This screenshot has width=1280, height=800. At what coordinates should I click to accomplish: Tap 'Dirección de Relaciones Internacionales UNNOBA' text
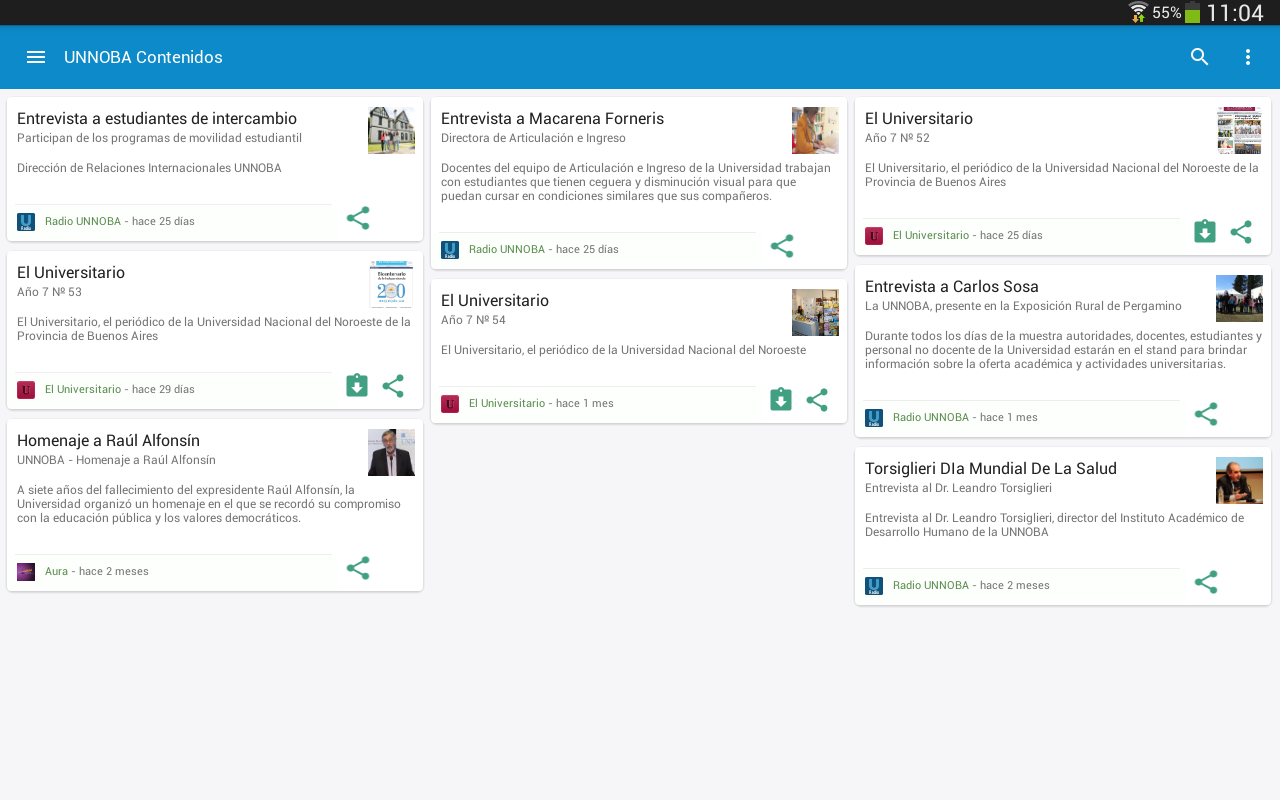[149, 168]
